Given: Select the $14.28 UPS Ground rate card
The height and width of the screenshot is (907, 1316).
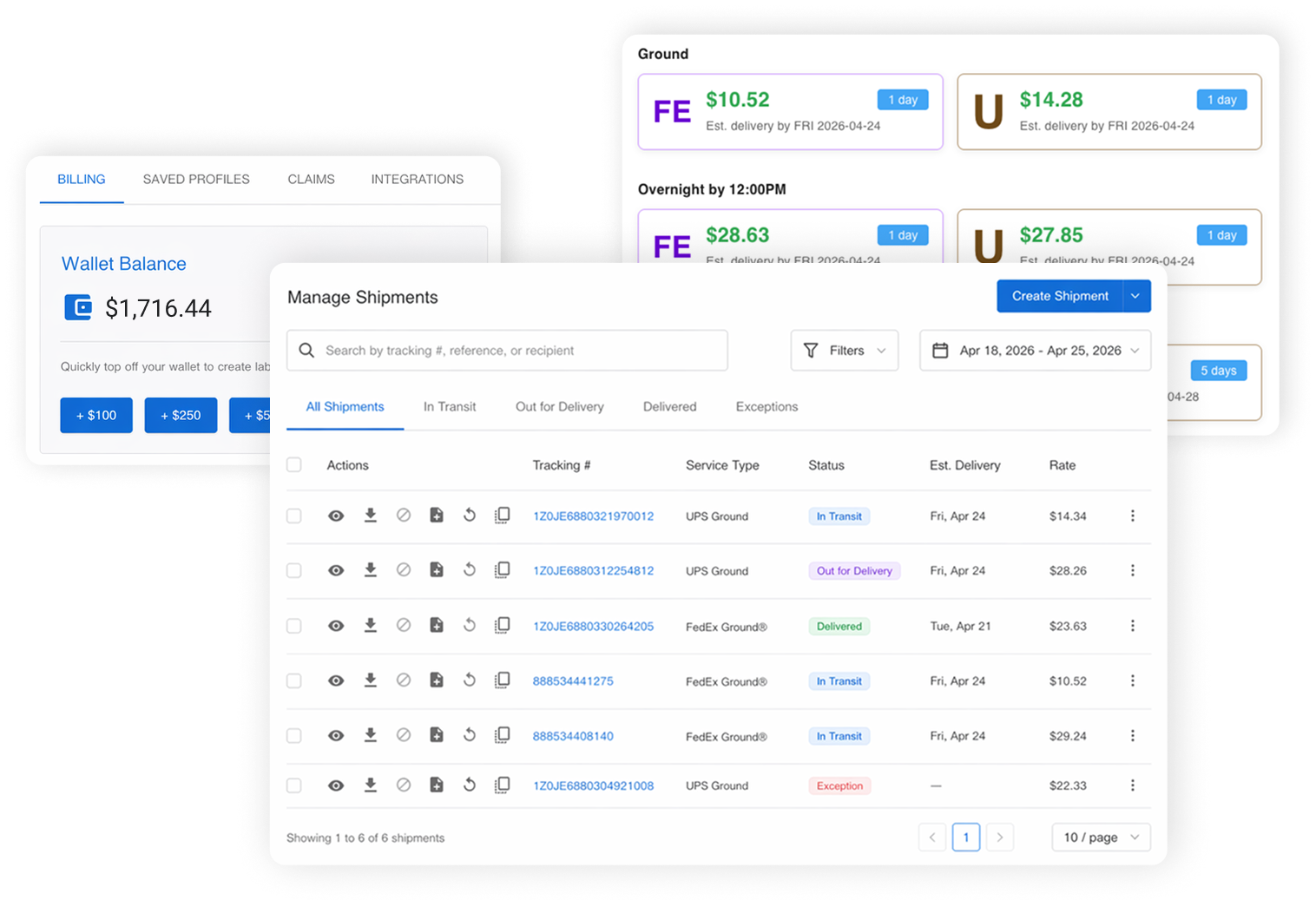Looking at the screenshot, I should [x=1109, y=112].
